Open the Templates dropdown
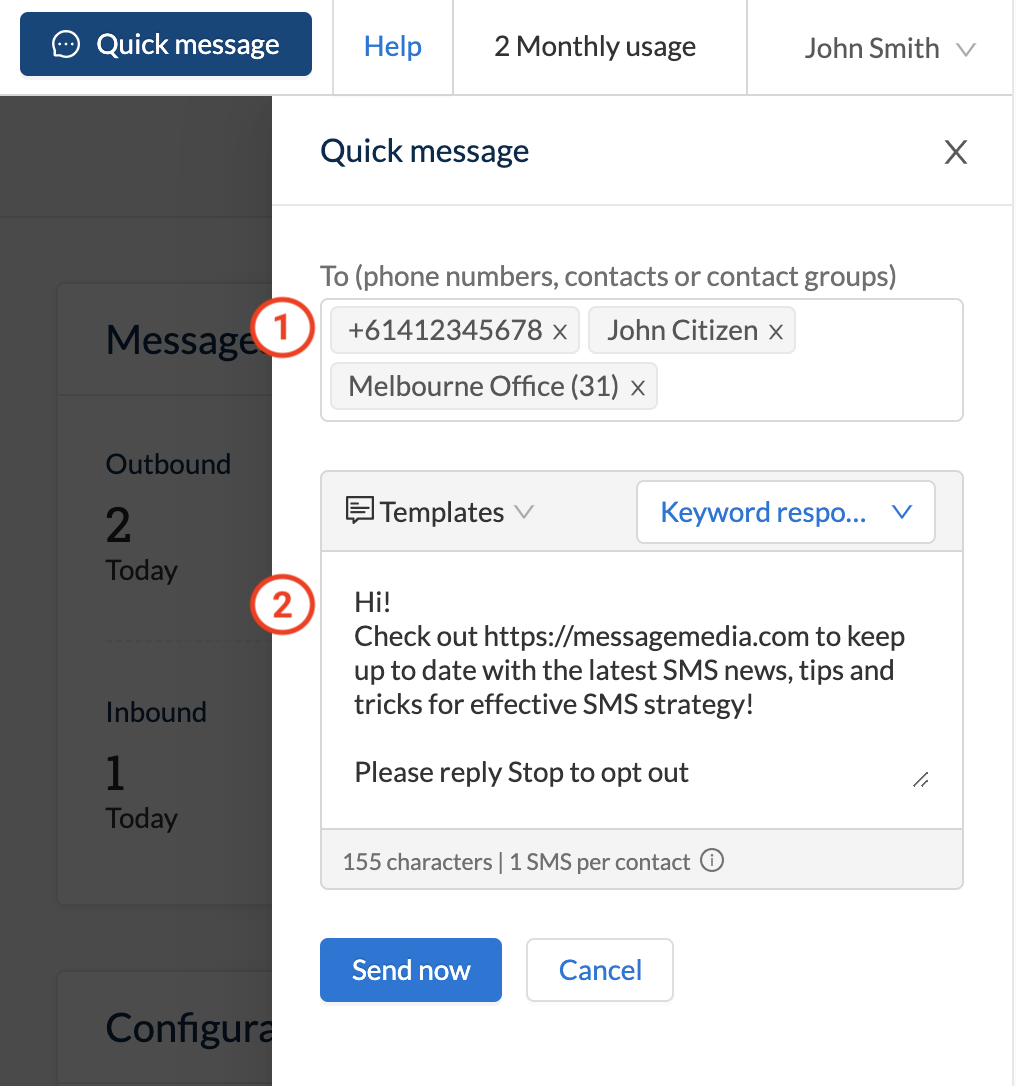The image size is (1016, 1086). [525, 511]
